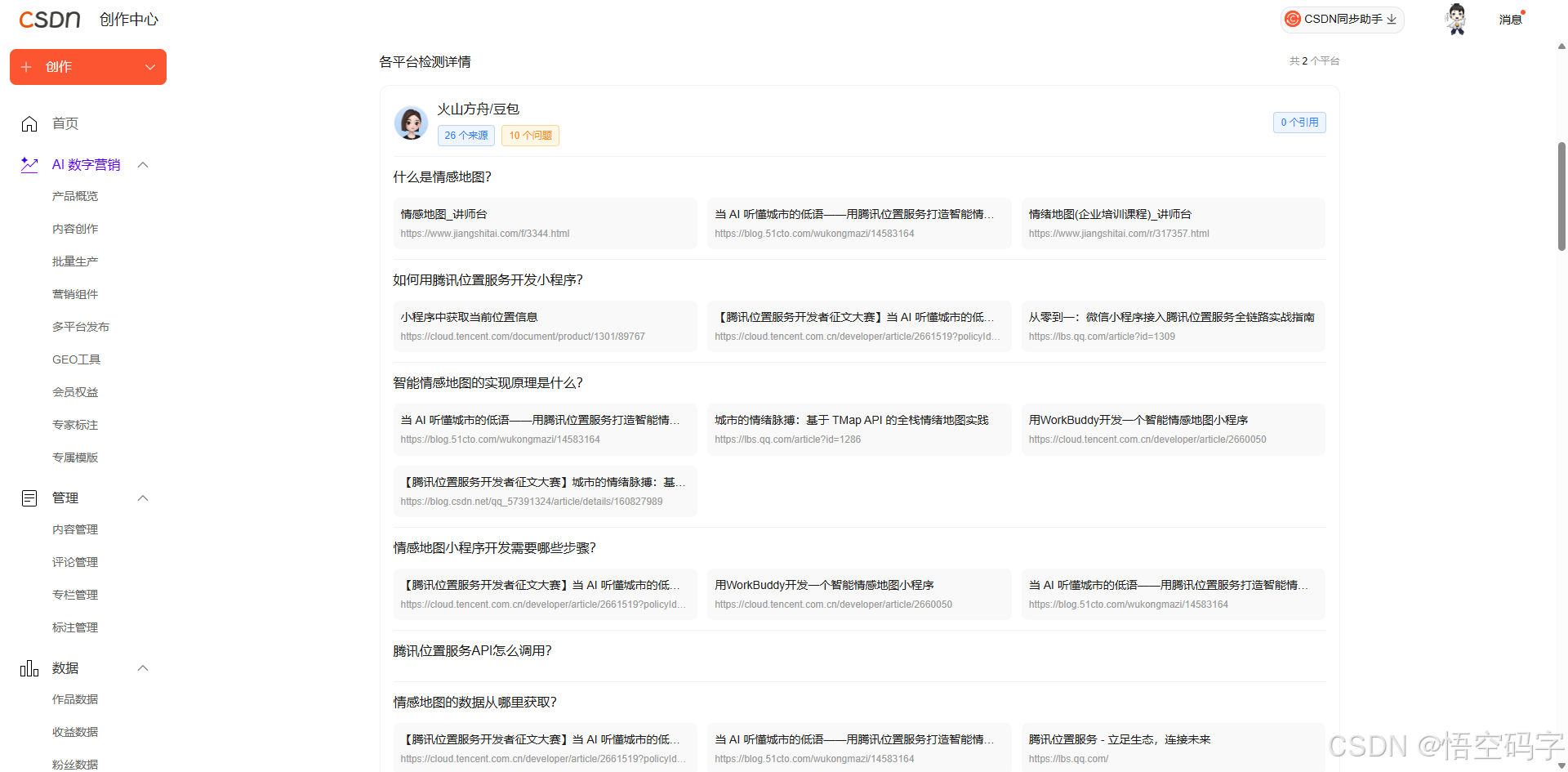Click question 什么是情感地图?
Viewport: 1568px width, 772px height.
pos(442,177)
